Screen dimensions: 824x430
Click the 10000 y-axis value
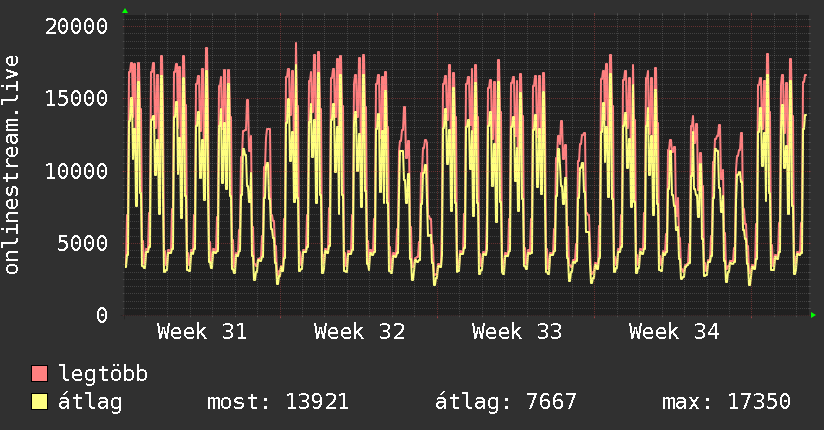(x=76, y=171)
